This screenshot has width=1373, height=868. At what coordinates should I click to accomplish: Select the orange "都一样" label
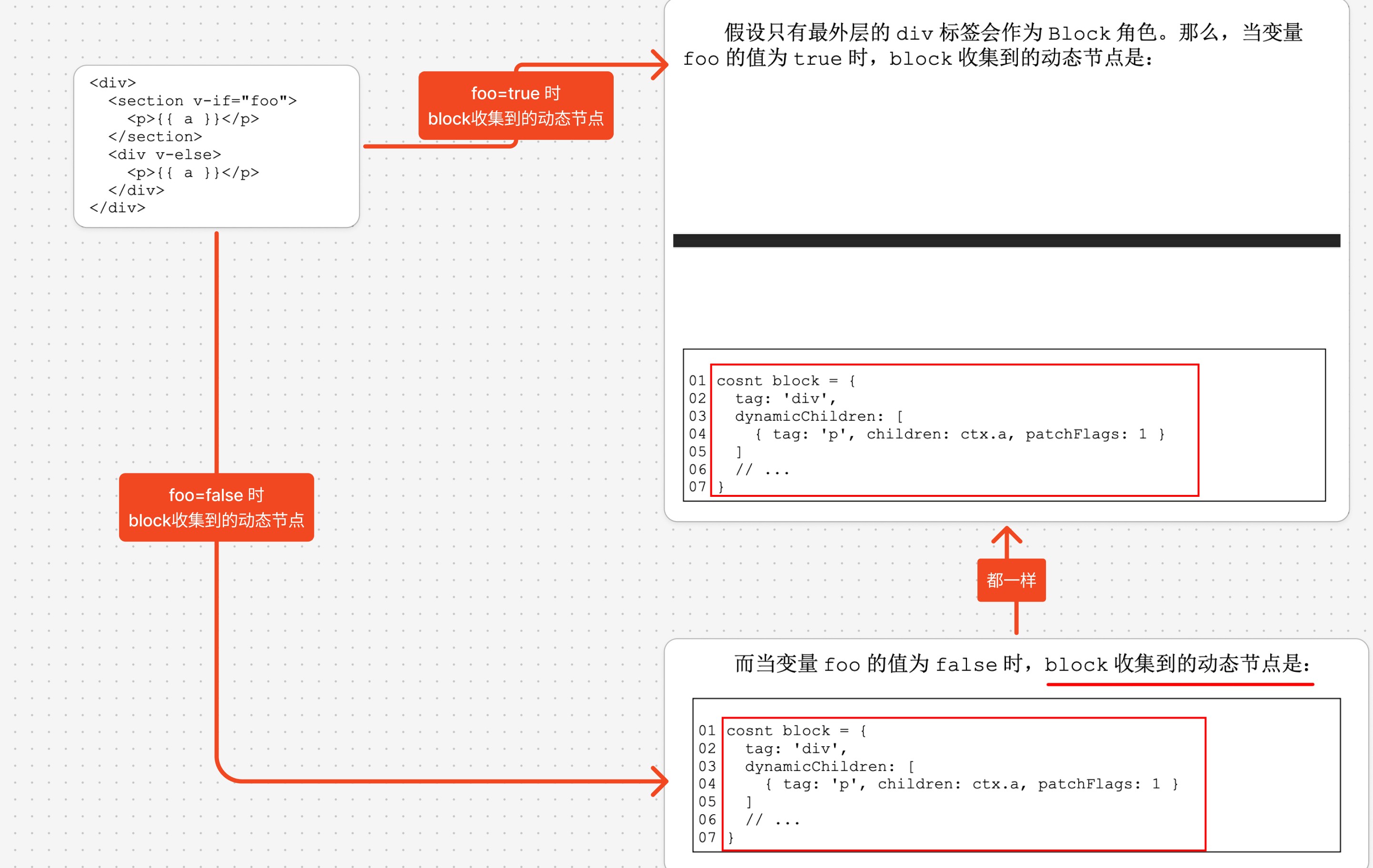point(1011,580)
